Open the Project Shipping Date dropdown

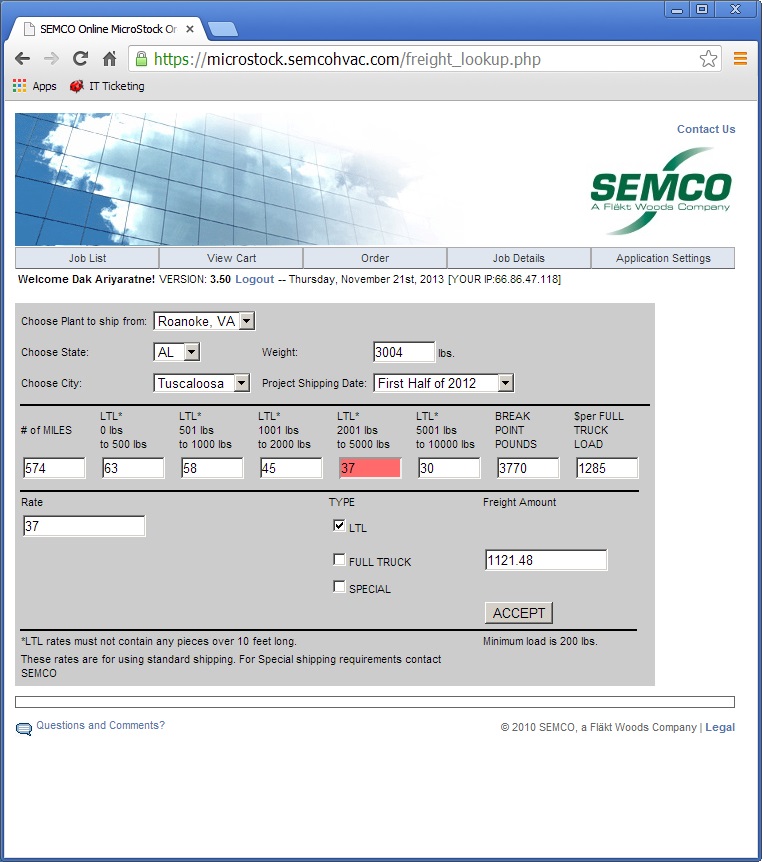click(443, 383)
